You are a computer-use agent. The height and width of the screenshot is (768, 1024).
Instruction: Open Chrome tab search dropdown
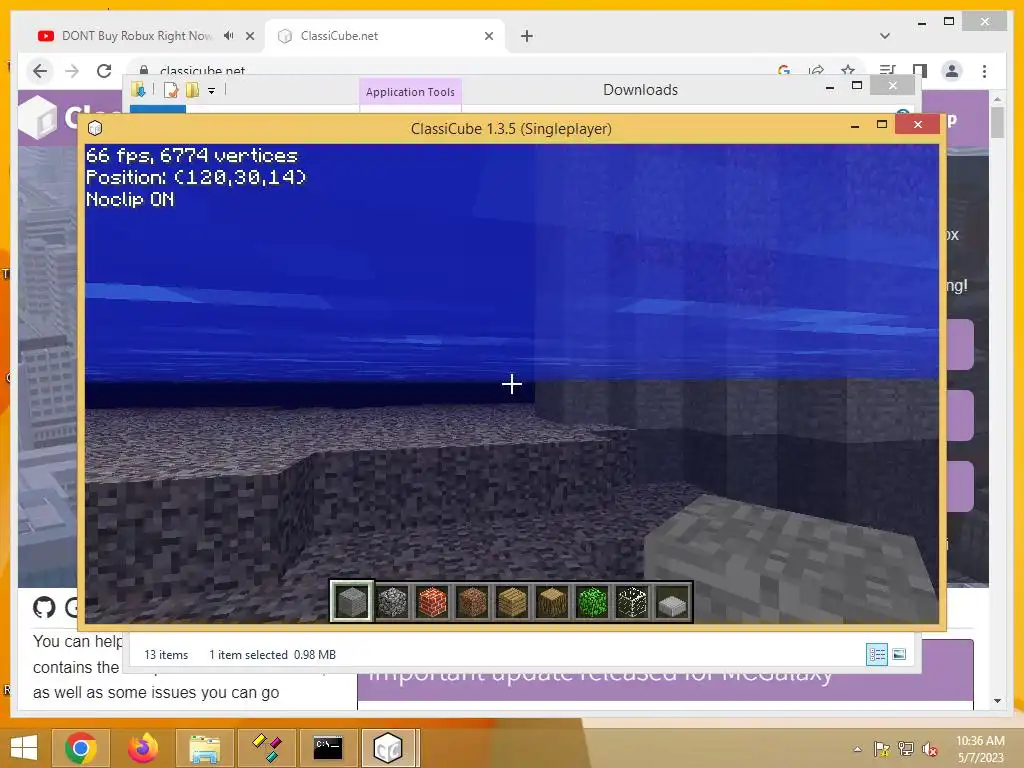[x=884, y=36]
